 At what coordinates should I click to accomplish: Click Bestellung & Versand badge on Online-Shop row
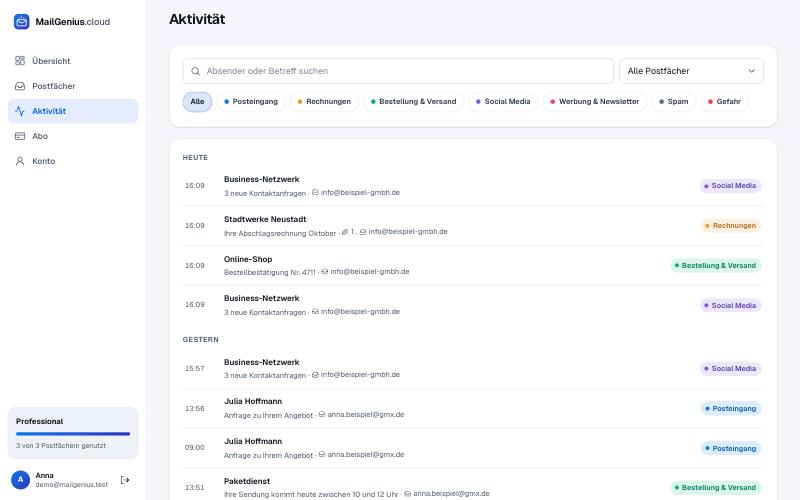pos(715,265)
